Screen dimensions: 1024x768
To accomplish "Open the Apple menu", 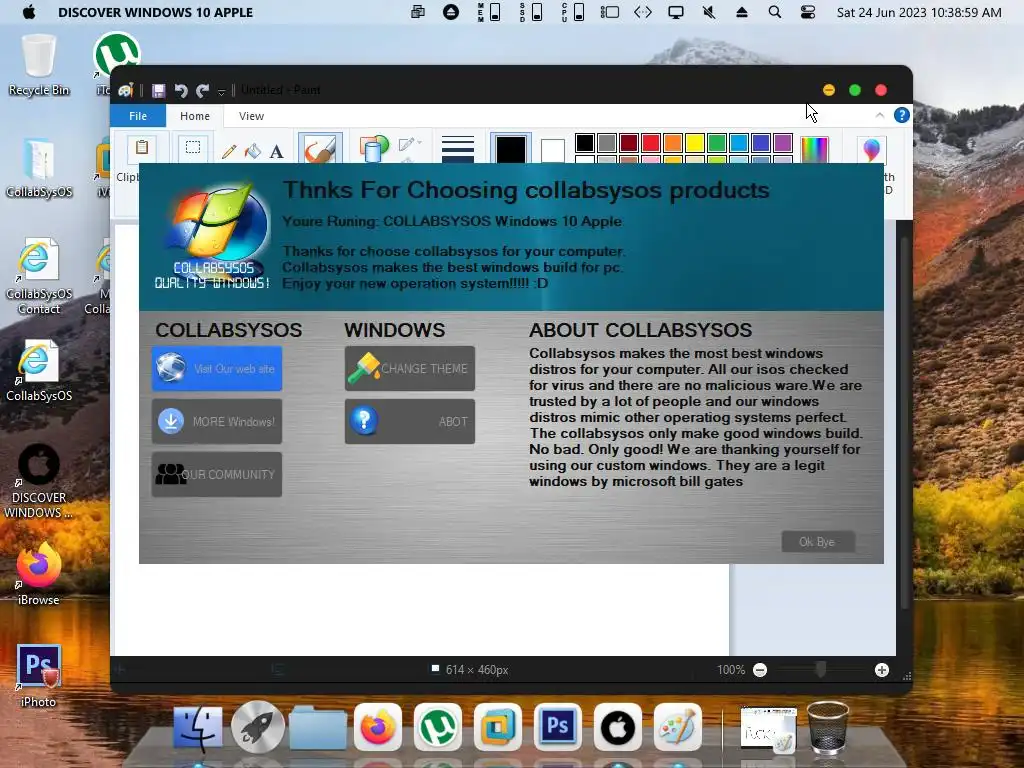I will click(29, 12).
